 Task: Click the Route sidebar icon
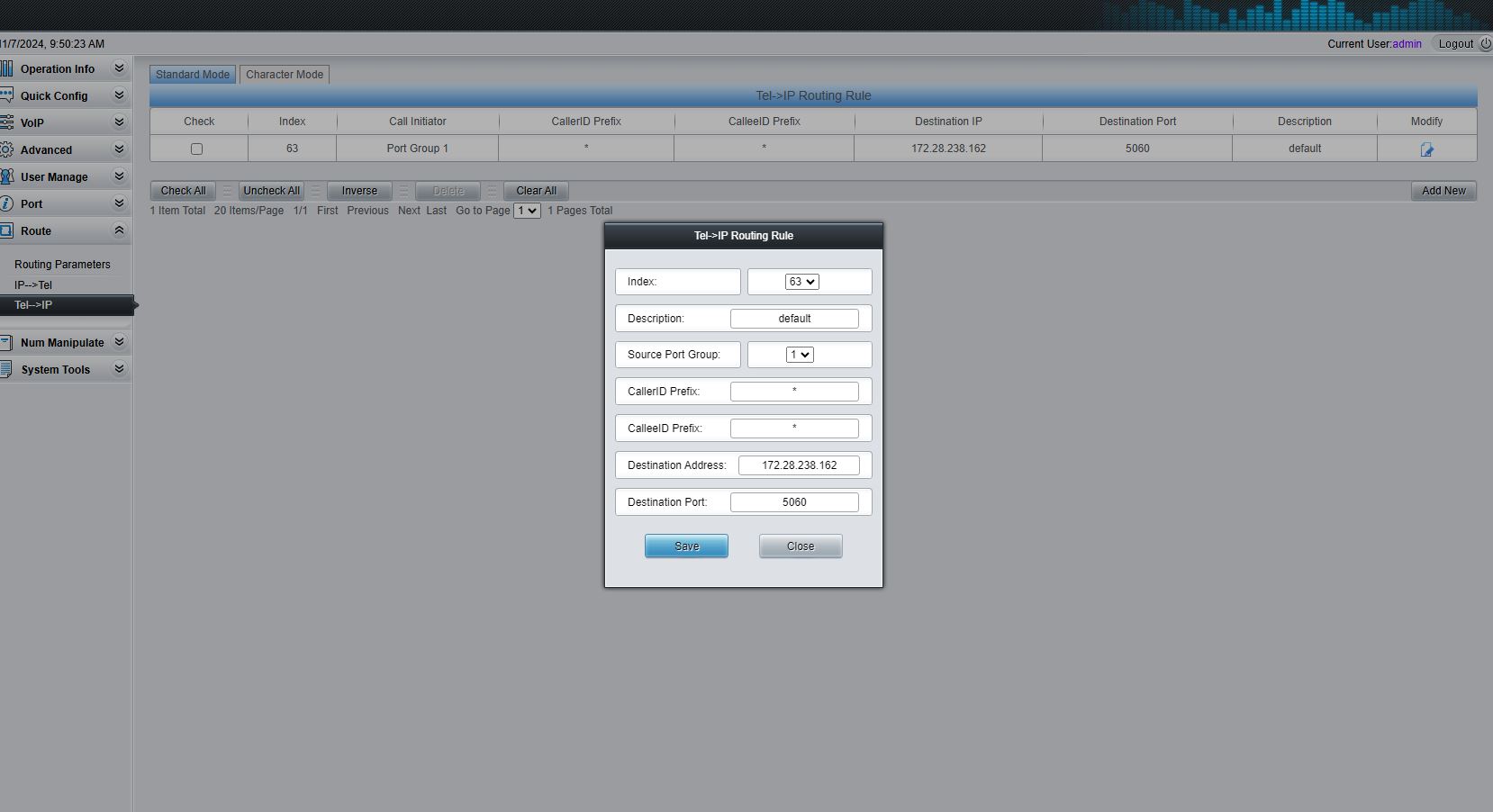(6, 230)
